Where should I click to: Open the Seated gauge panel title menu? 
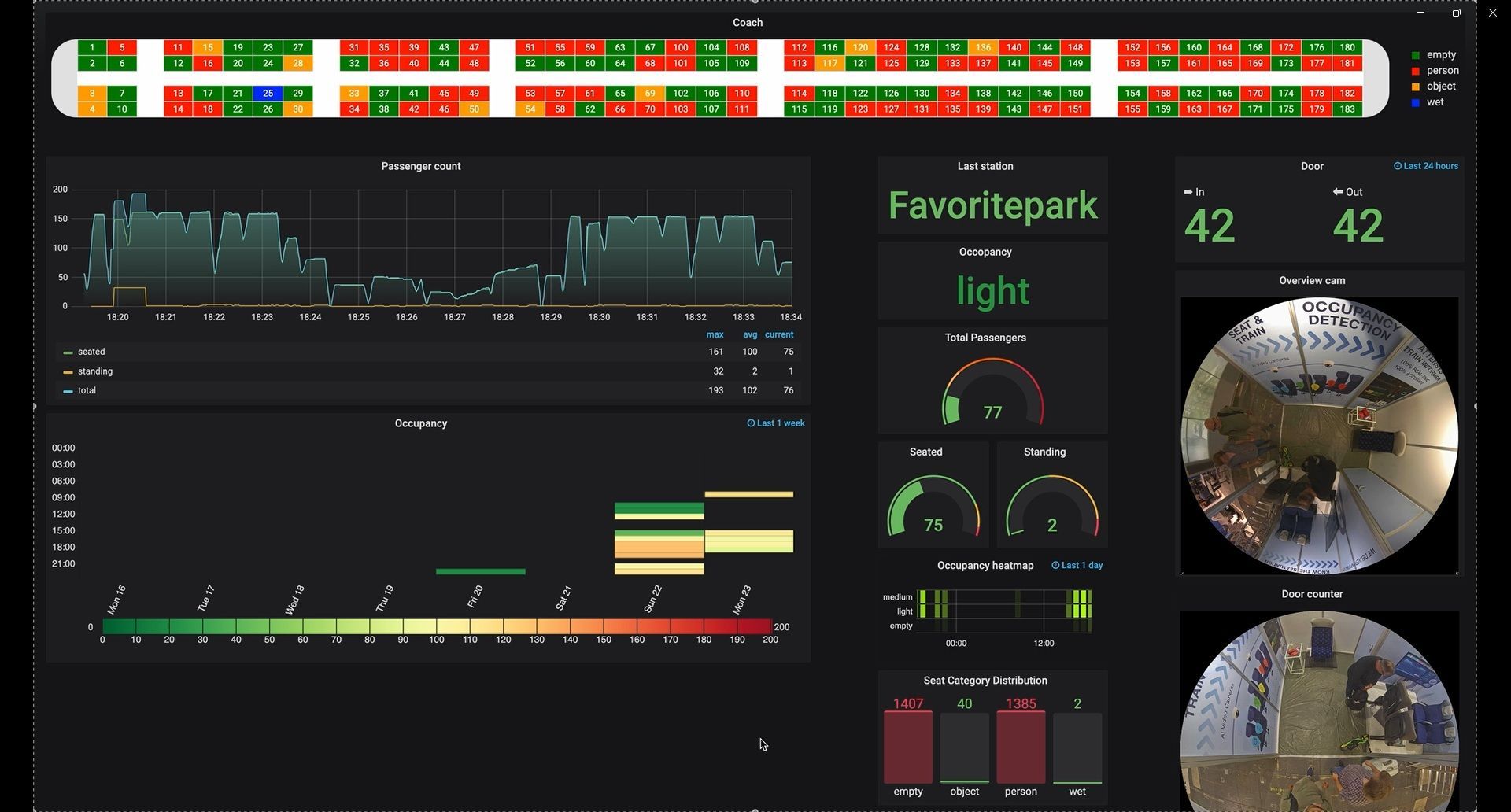click(x=926, y=452)
